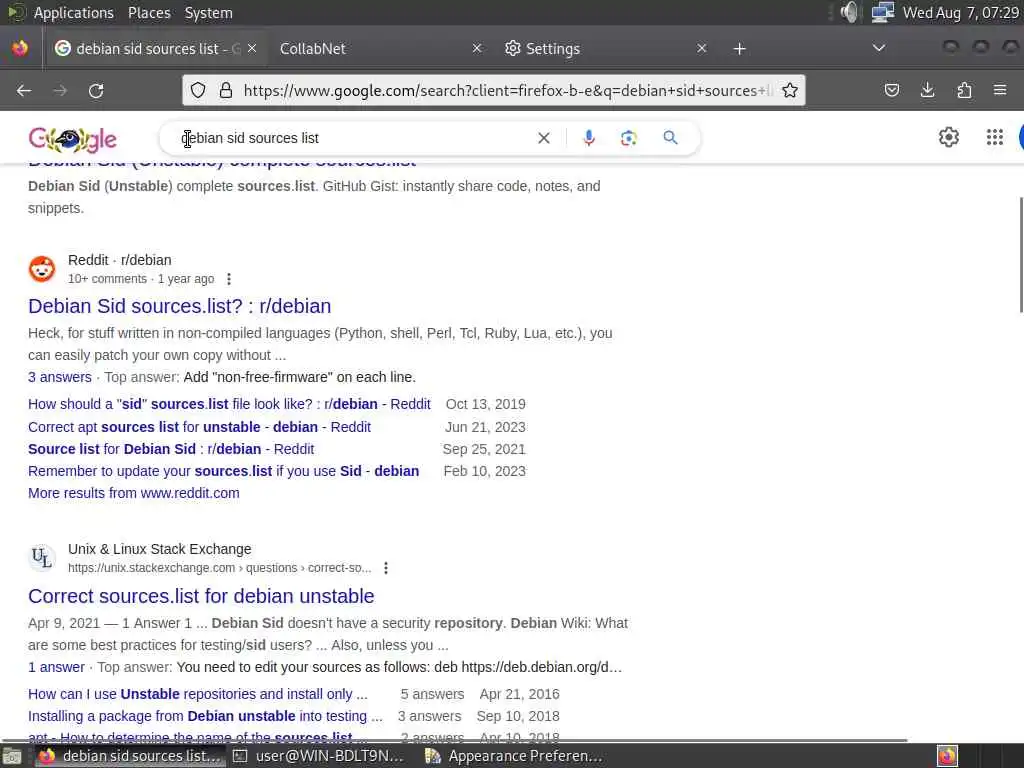
Task: Click the page vertical scrollbar
Action: point(1021,255)
